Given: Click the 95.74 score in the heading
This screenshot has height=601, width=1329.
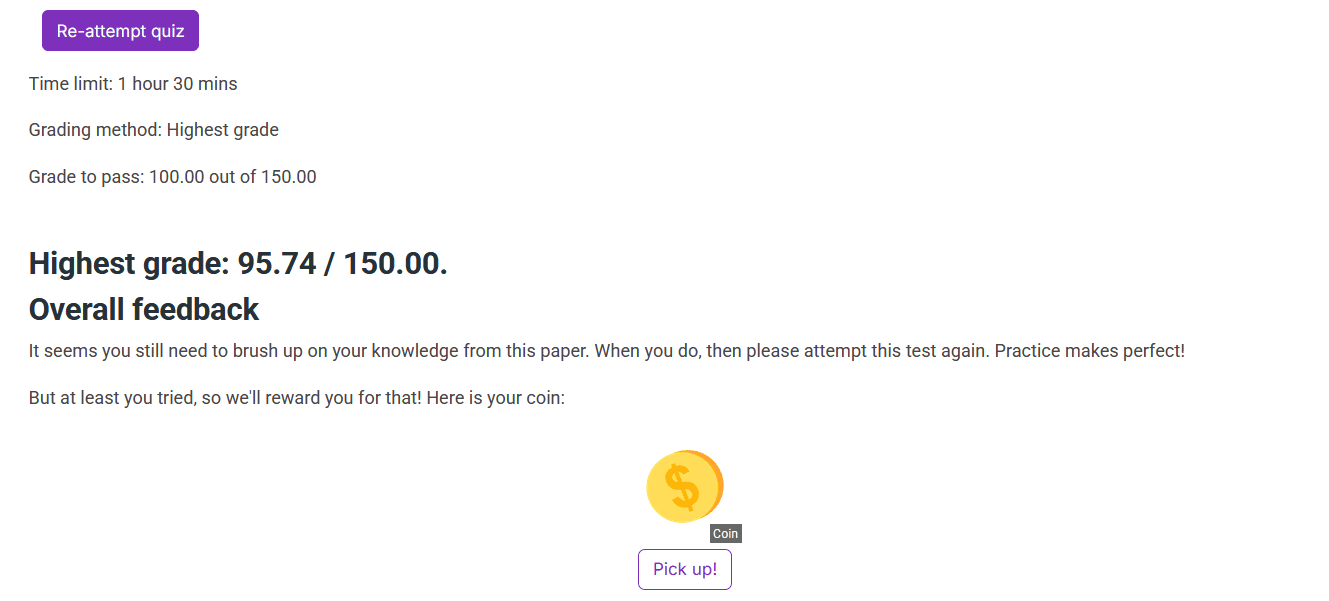Looking at the screenshot, I should point(277,264).
